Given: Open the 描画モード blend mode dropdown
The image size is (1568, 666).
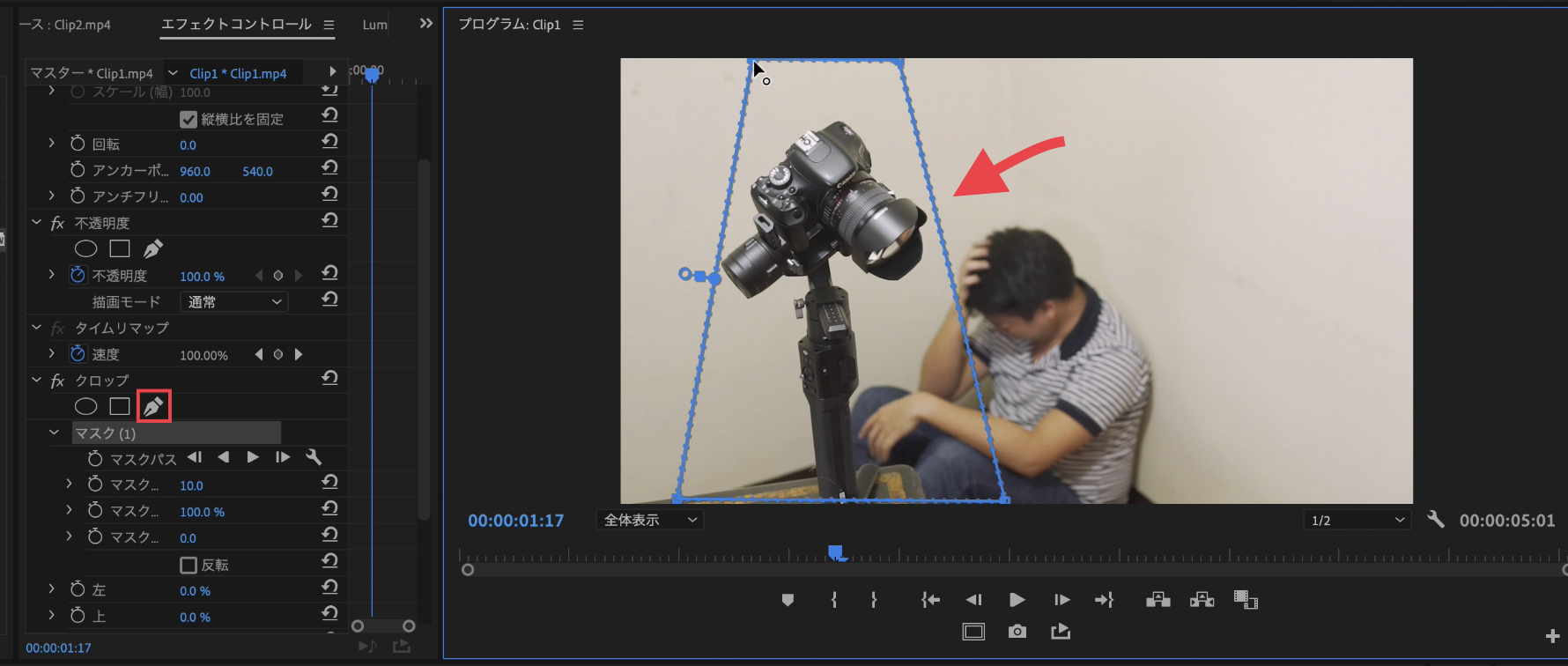Looking at the screenshot, I should tap(234, 302).
